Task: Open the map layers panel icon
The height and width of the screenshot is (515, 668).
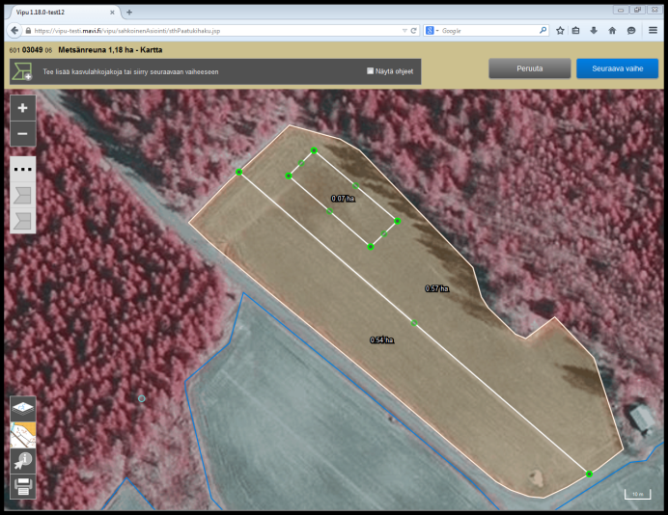Action: click(x=22, y=407)
